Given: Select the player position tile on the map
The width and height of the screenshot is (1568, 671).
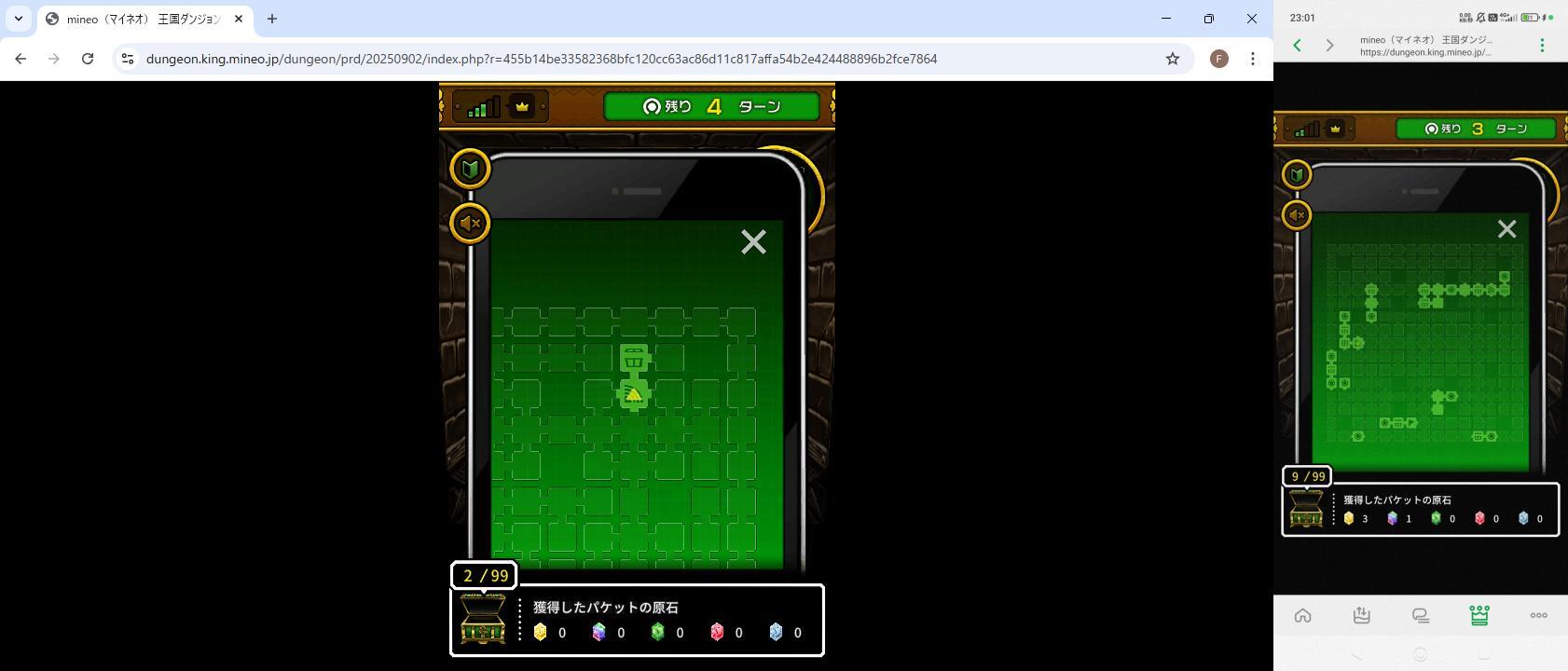Looking at the screenshot, I should pyautogui.click(x=634, y=394).
